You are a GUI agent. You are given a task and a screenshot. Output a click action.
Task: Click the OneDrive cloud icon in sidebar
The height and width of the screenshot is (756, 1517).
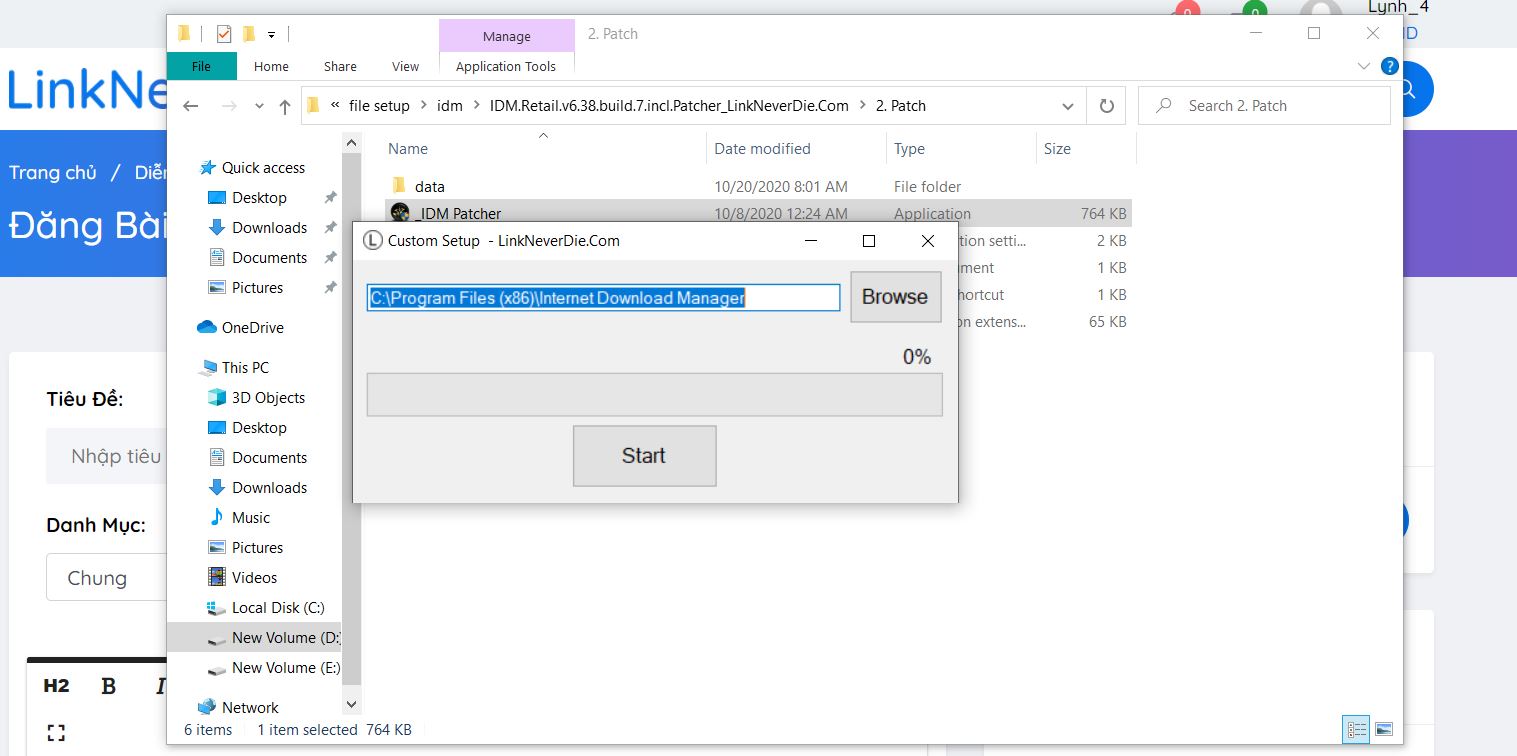click(x=207, y=328)
